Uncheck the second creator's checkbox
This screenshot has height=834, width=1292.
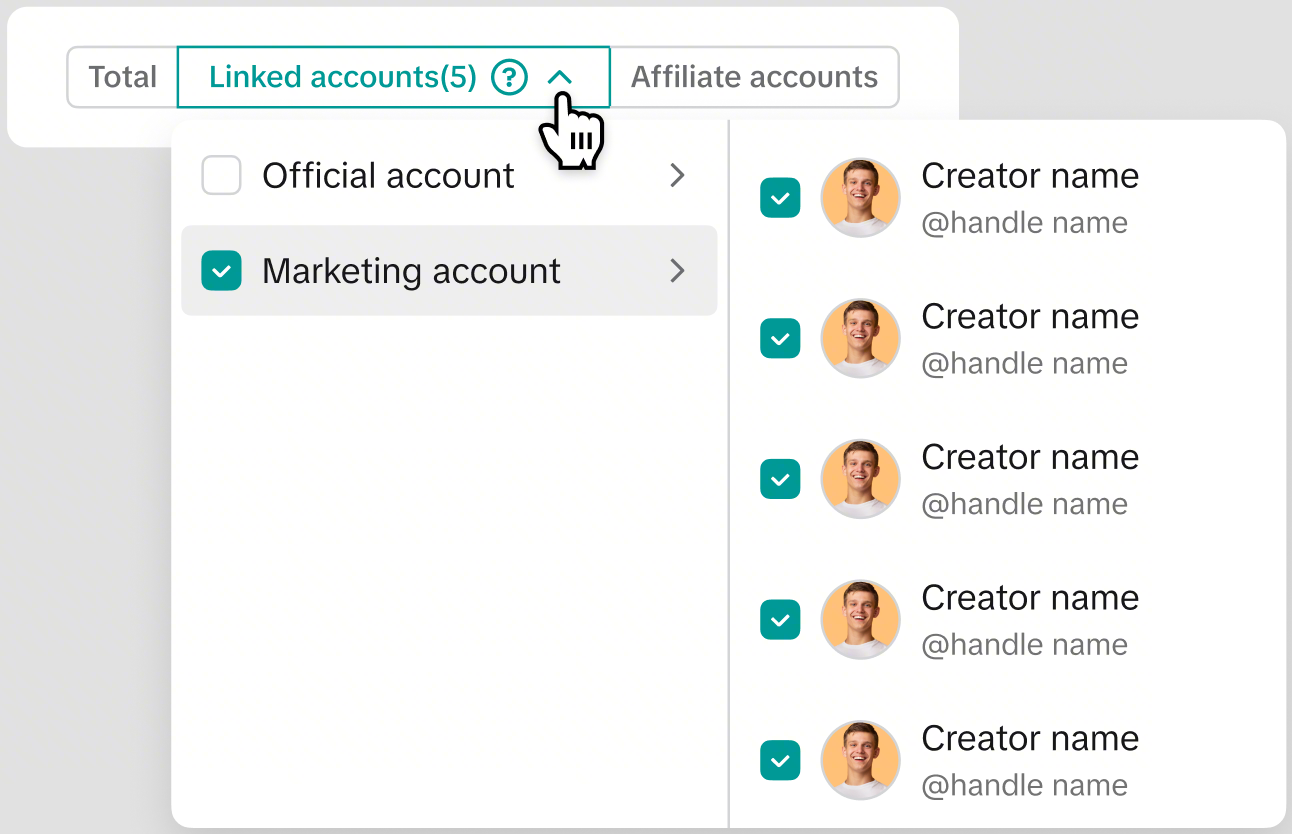pos(780,339)
